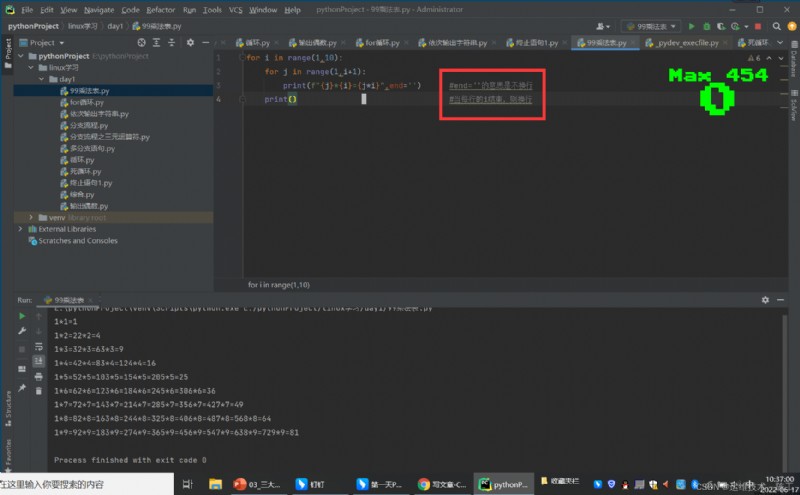Image resolution: width=800 pixels, height=495 pixels.
Task: Click the day1 breadcrumb in navigation bar
Action: coord(115,26)
